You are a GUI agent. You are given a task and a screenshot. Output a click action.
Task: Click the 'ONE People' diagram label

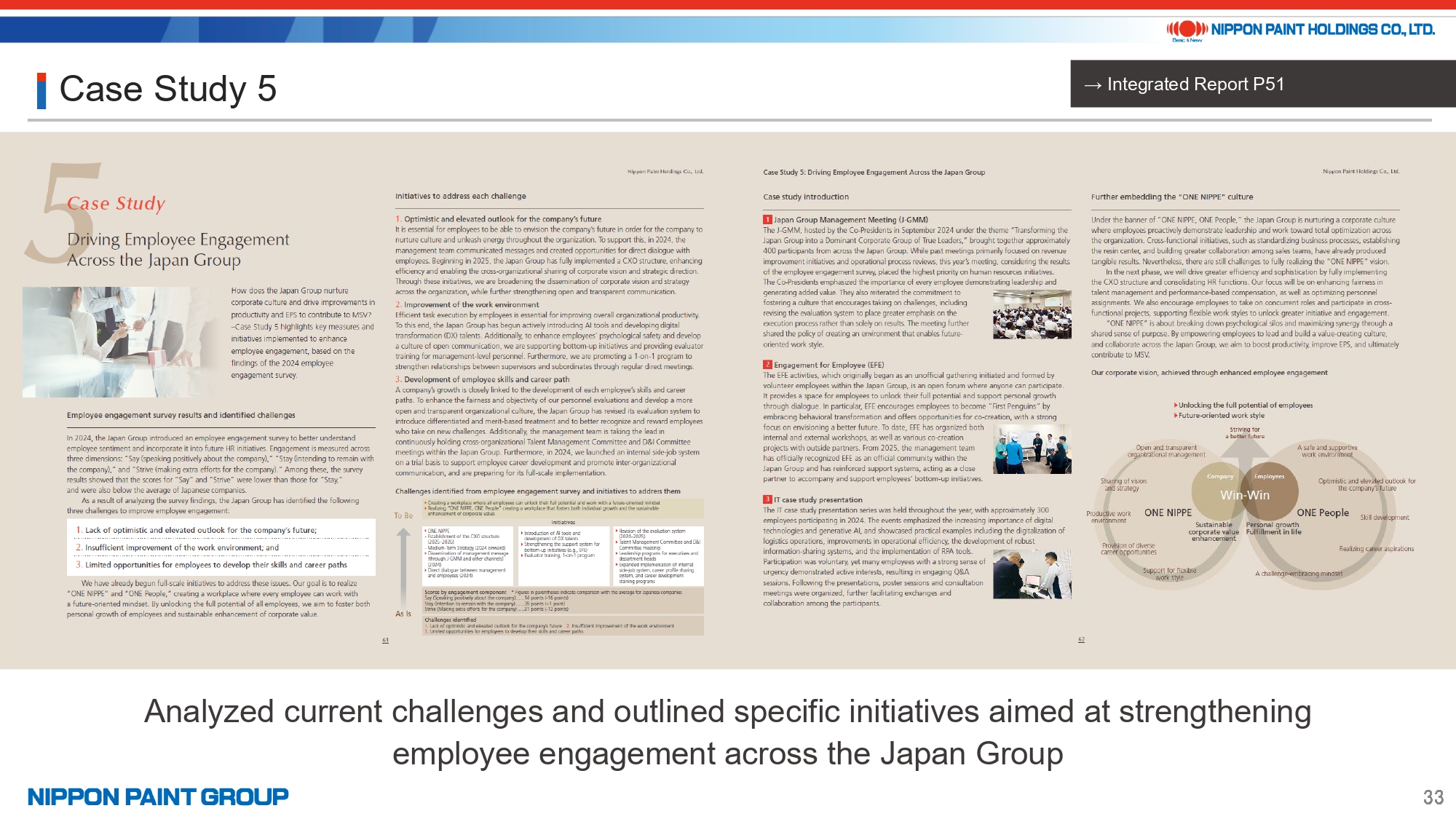pyautogui.click(x=1323, y=513)
